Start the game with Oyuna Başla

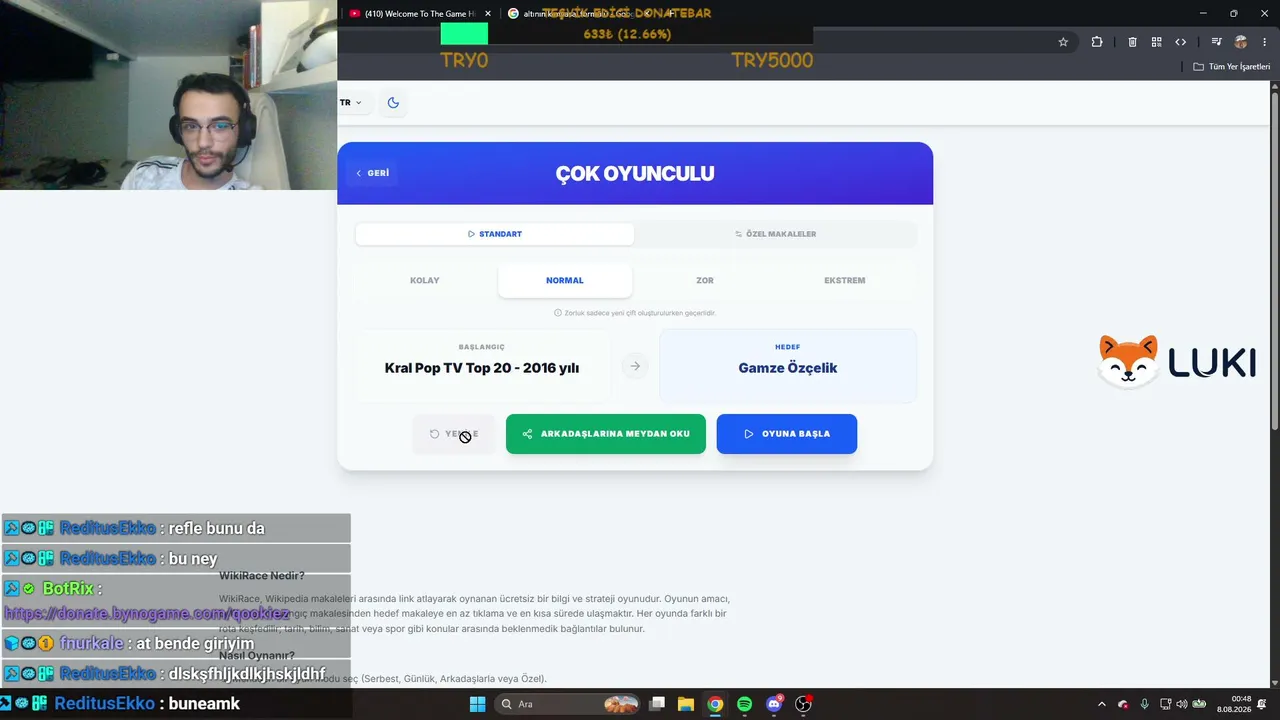pos(787,434)
